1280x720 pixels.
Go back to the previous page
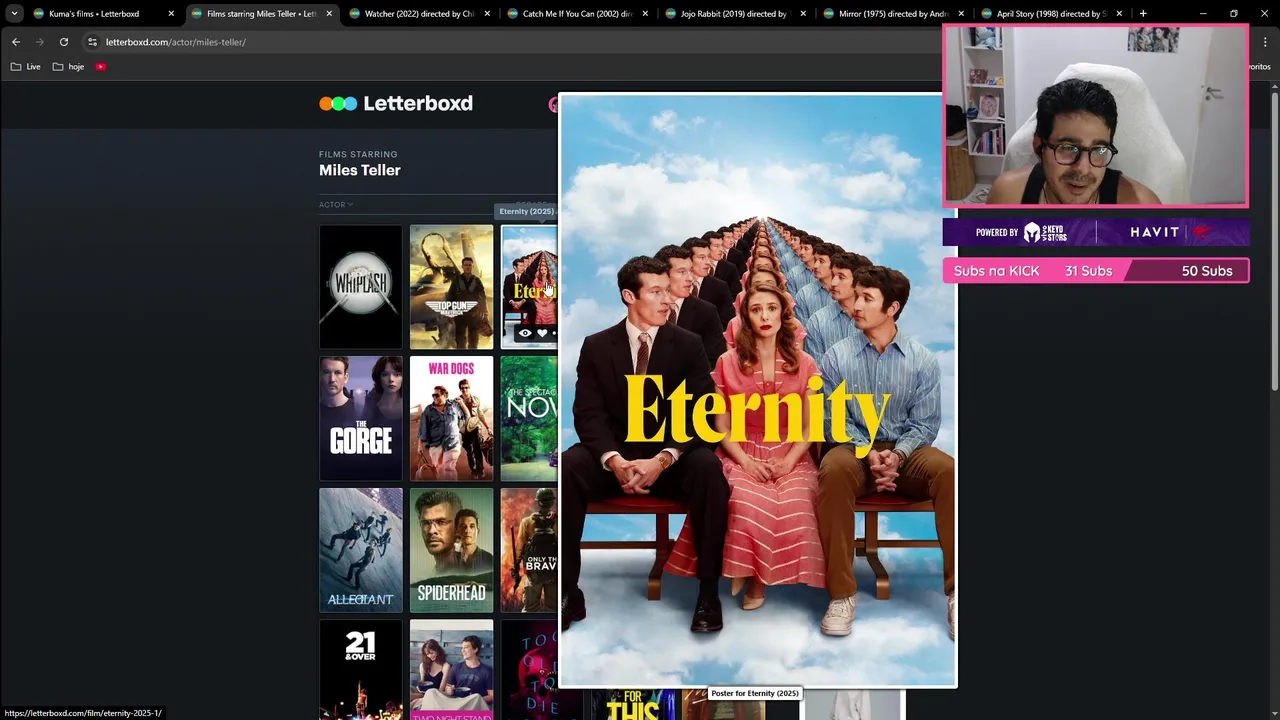pos(16,42)
